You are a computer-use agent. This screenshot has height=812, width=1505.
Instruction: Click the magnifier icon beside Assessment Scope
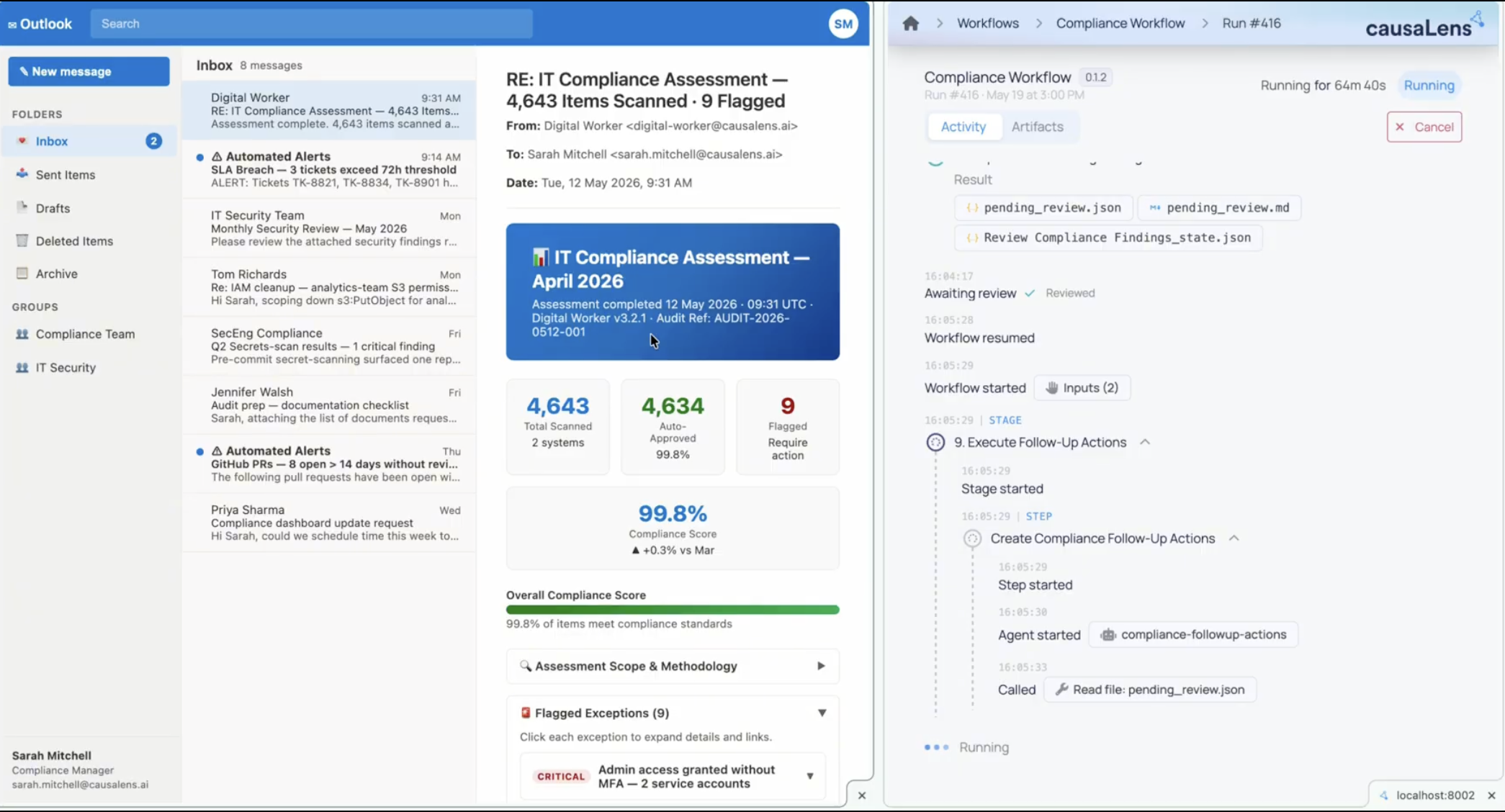coord(526,666)
